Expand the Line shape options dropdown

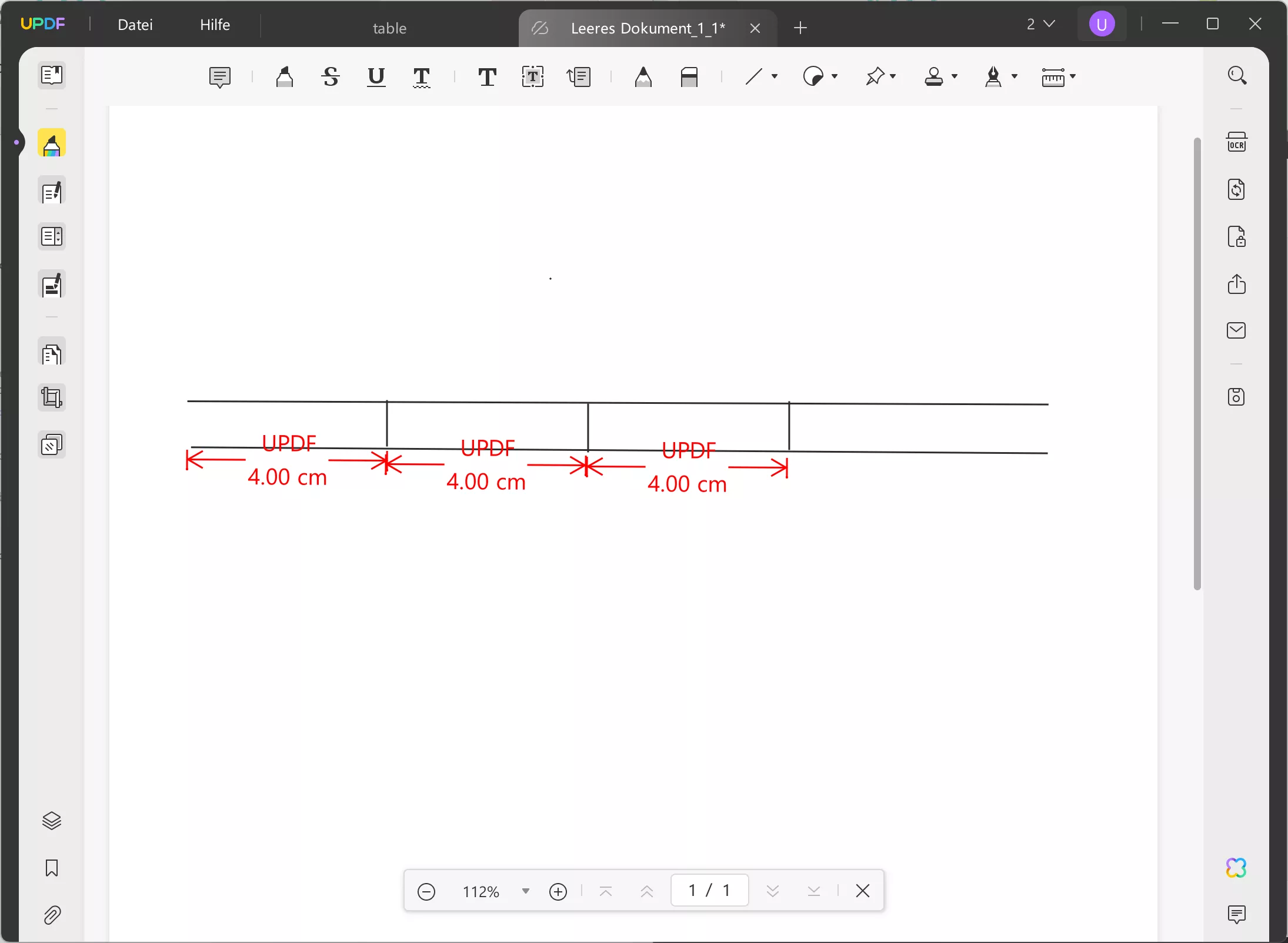coord(775,76)
